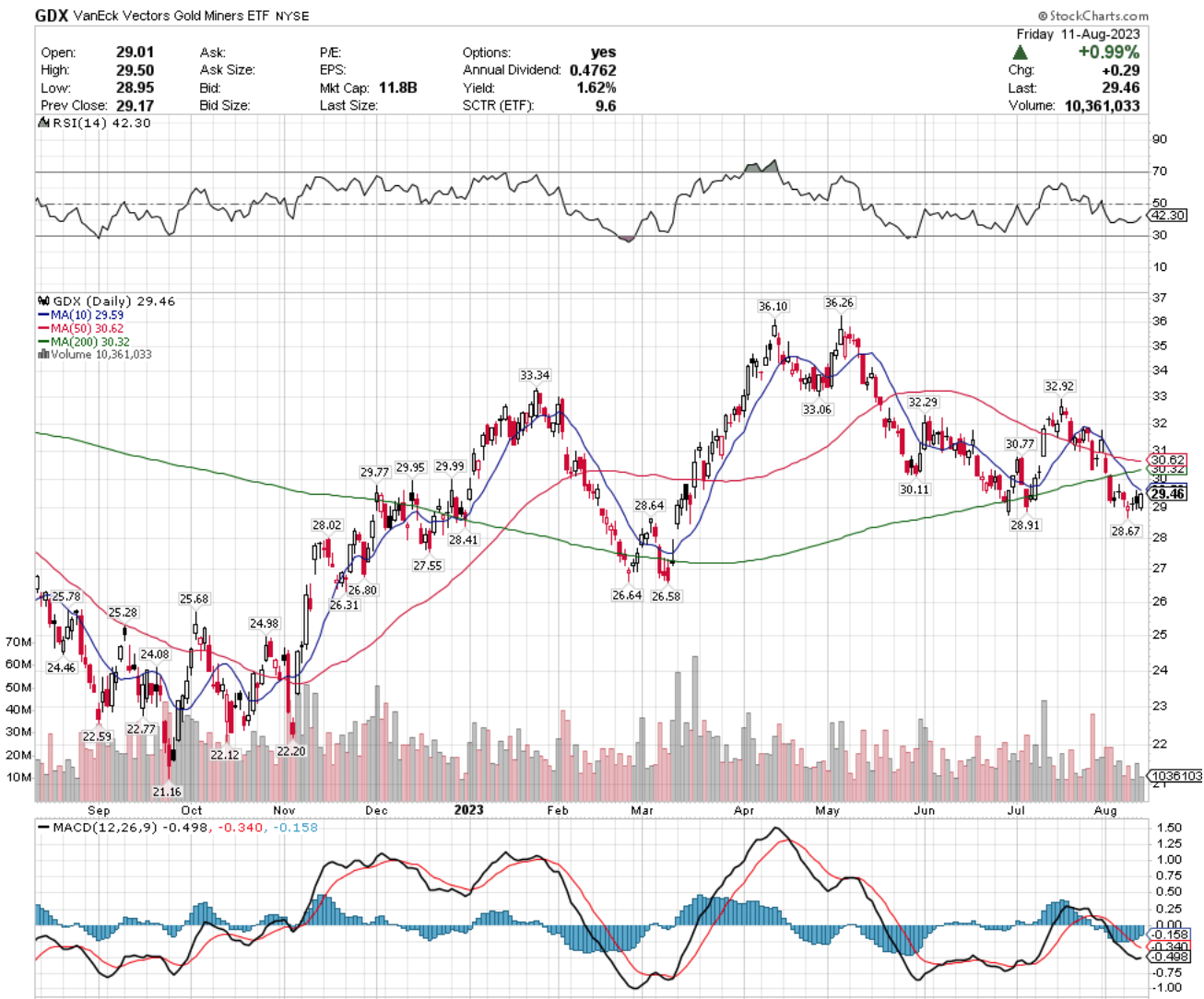1204x999 pixels.
Task: Click the 42.30 RSI tag on the right axis
Action: tap(1168, 216)
